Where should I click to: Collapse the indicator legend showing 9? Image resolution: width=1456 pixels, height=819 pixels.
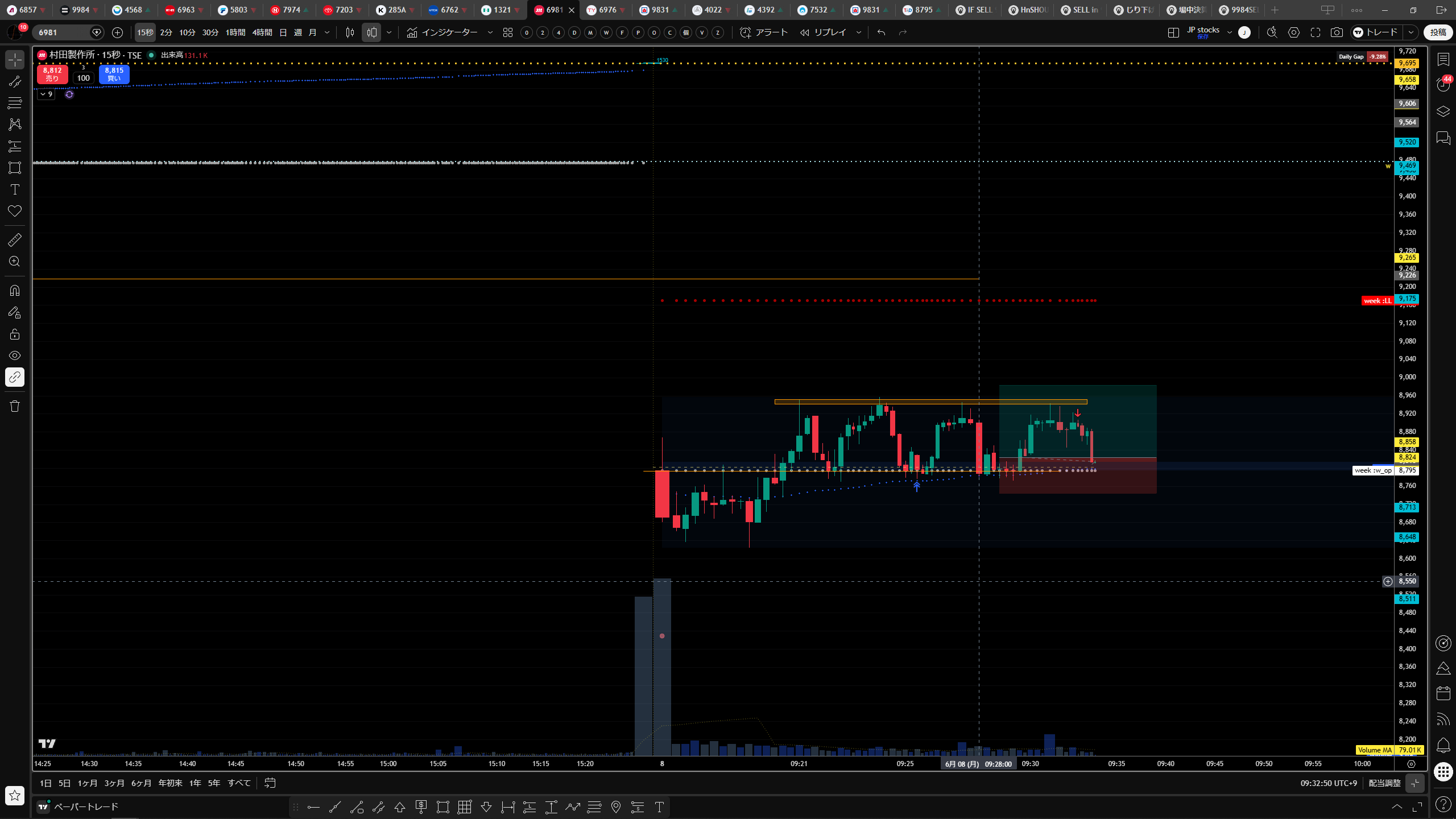46,94
